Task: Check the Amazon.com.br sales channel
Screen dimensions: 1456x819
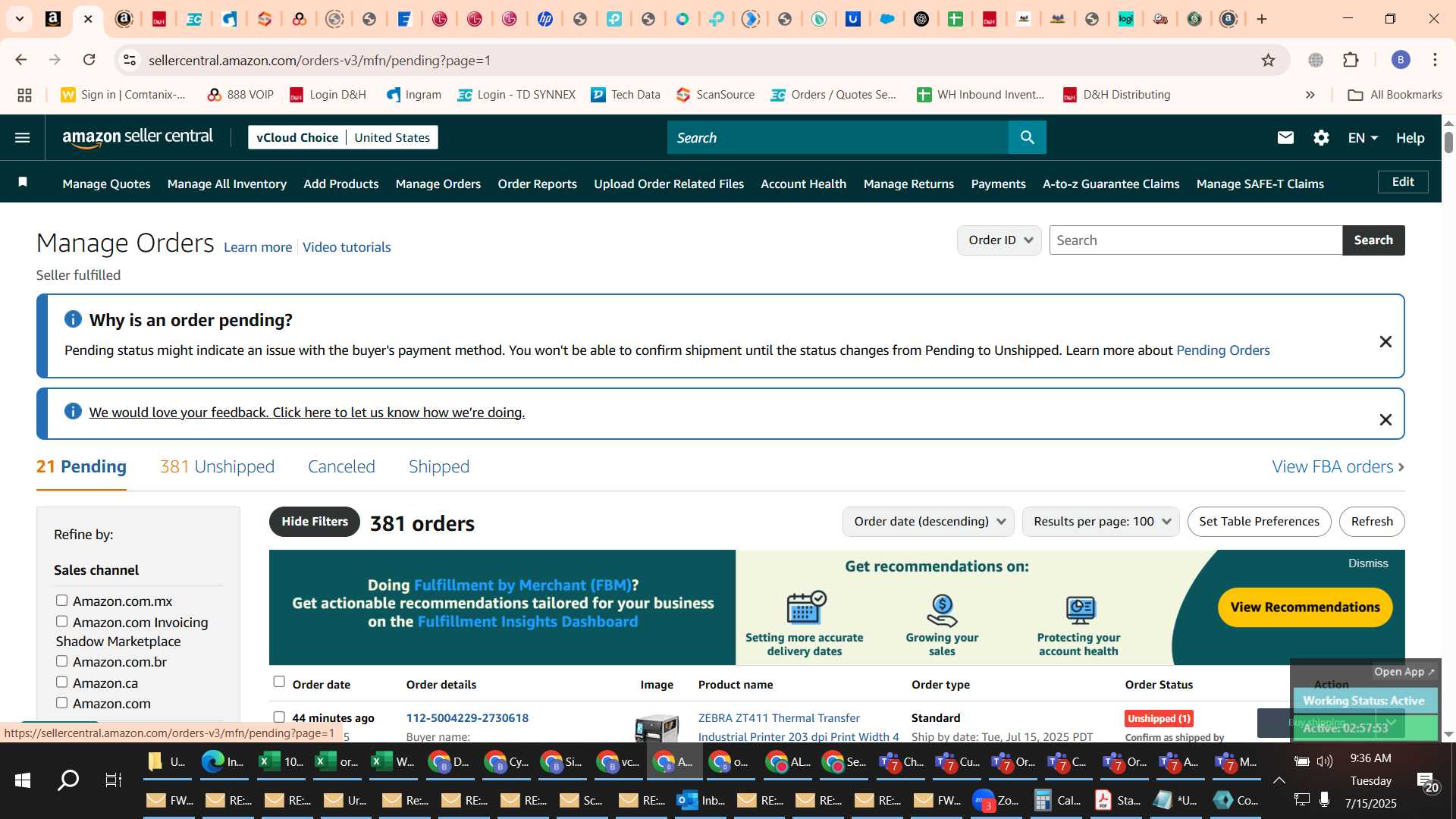Action: 61,661
